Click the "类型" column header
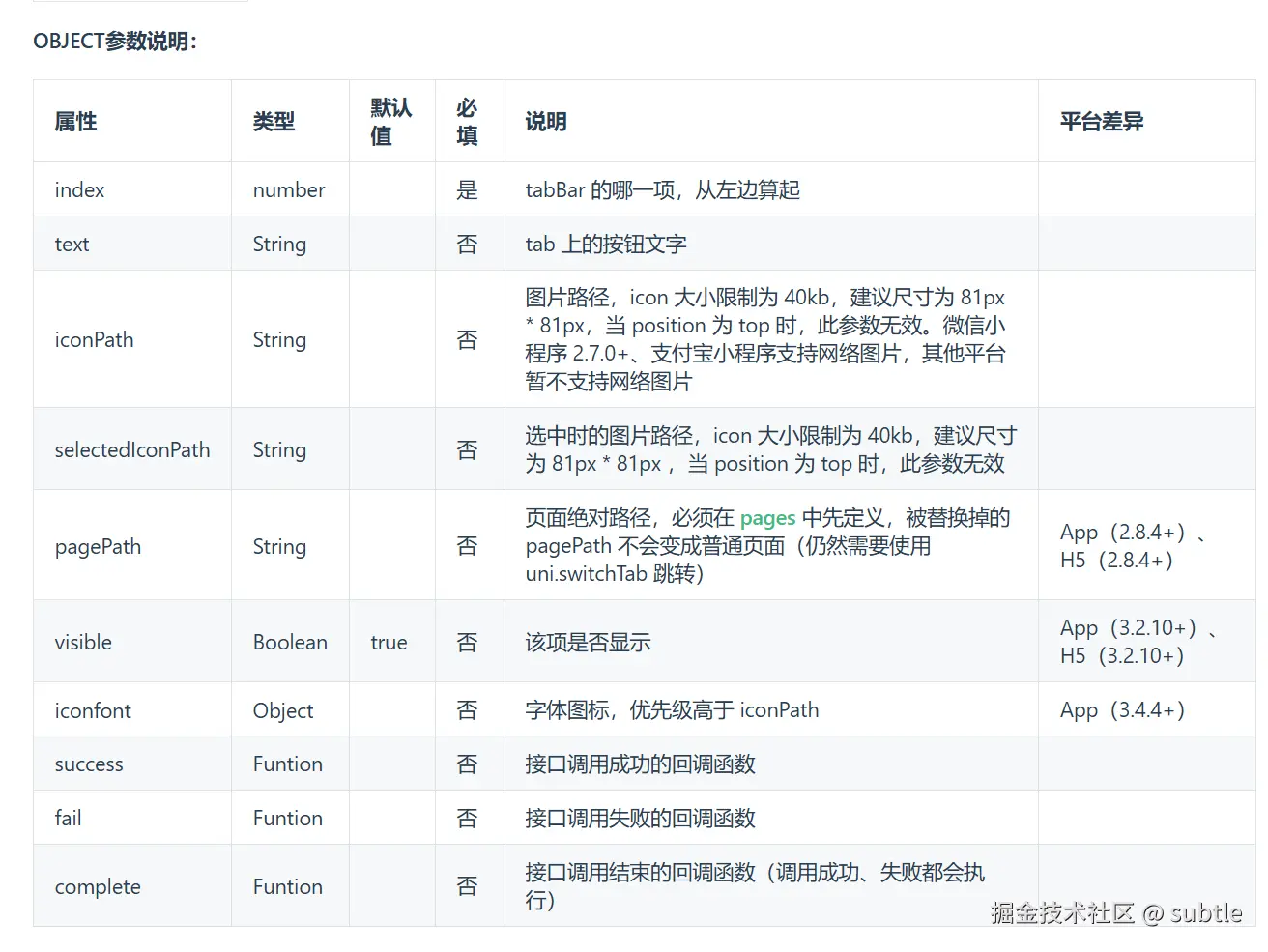 click(x=274, y=122)
